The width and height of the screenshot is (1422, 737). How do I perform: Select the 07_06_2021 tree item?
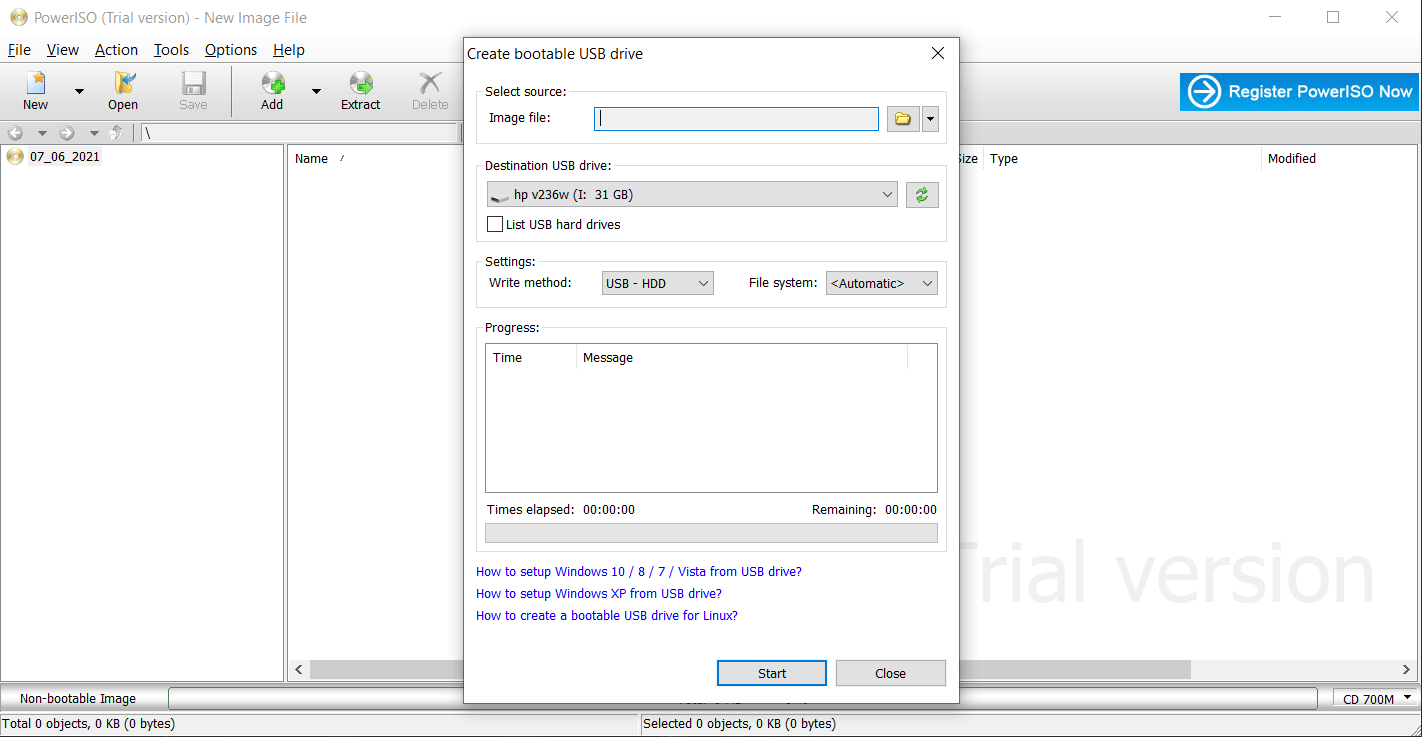(64, 157)
